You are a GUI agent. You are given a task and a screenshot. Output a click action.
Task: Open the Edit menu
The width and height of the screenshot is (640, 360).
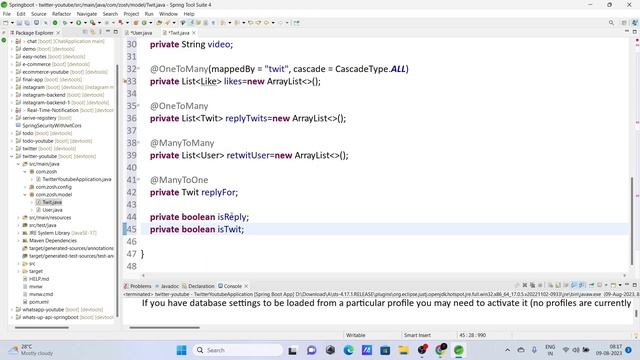tap(21, 14)
